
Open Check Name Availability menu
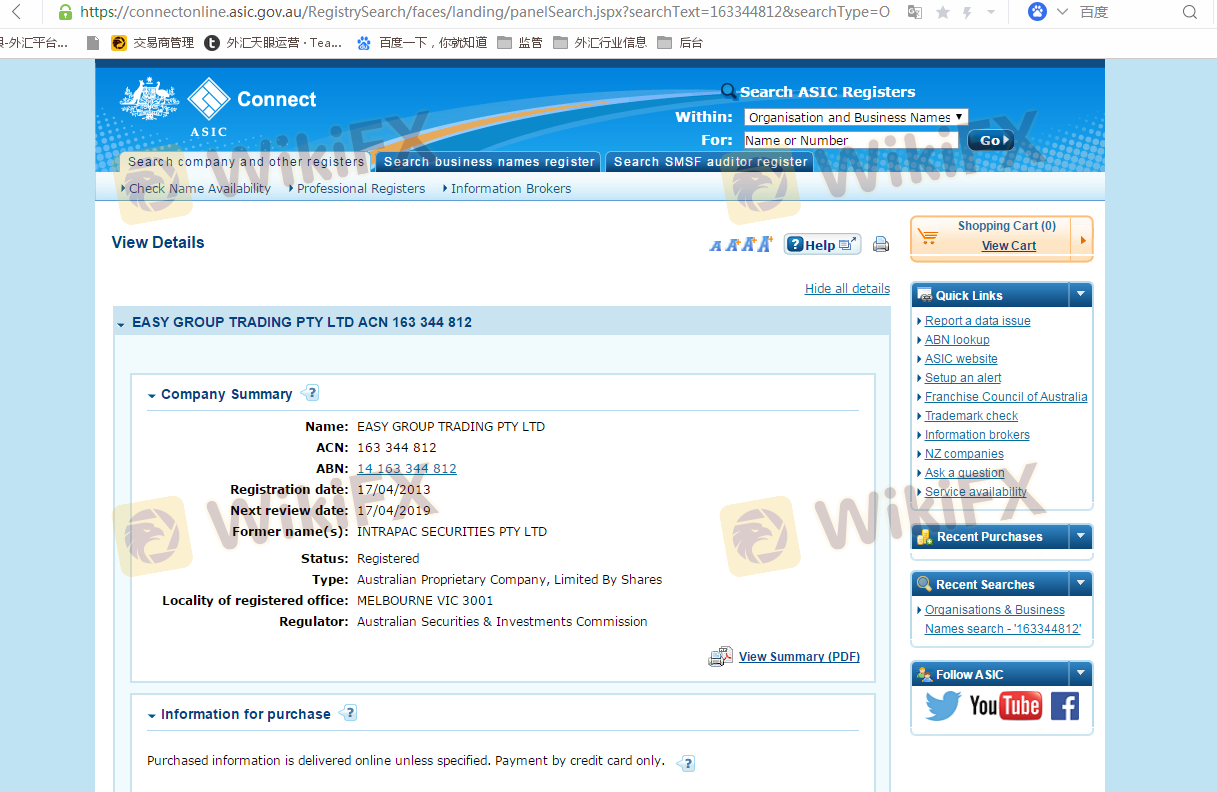pyautogui.click(x=200, y=188)
